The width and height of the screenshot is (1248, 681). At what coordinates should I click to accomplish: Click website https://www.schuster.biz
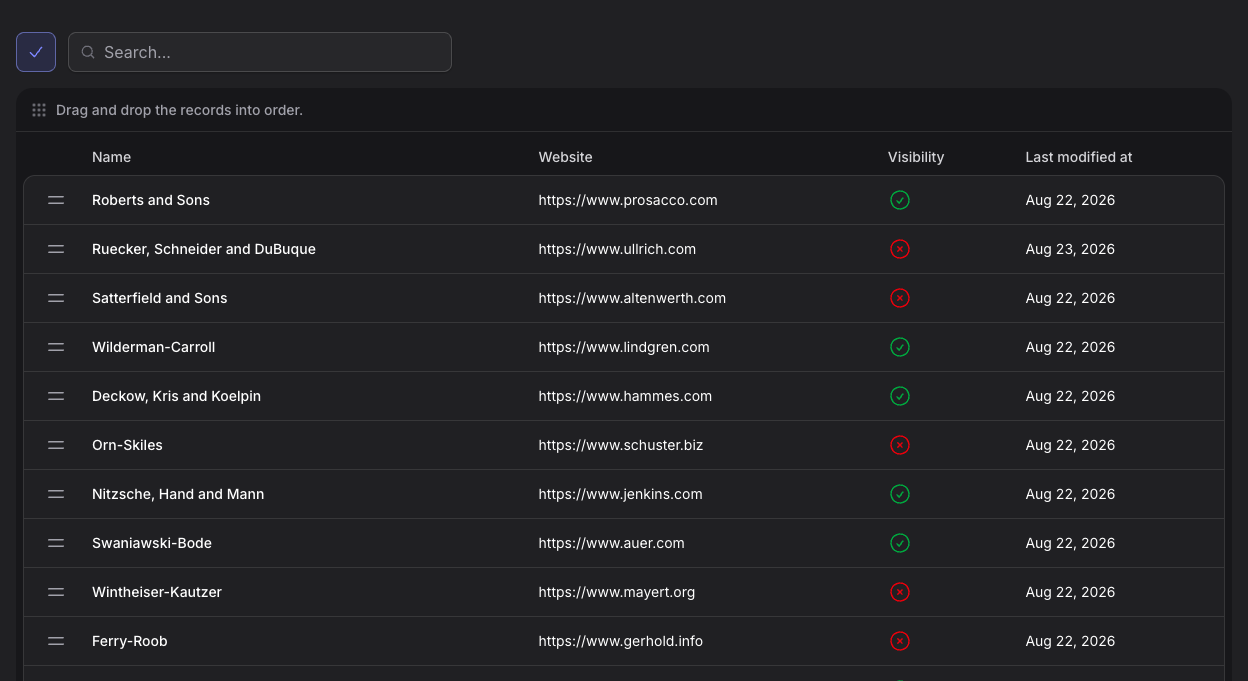(621, 445)
